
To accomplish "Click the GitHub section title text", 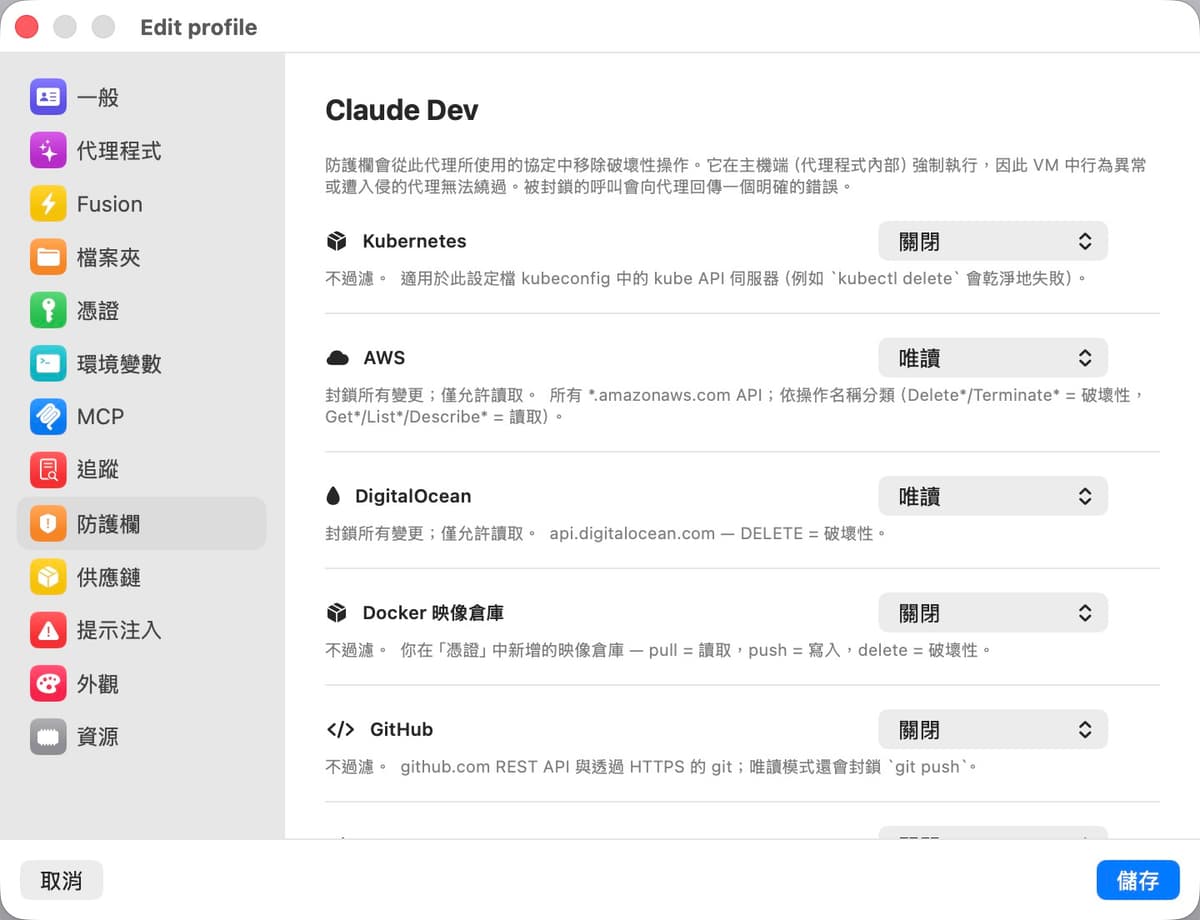I will [x=401, y=730].
